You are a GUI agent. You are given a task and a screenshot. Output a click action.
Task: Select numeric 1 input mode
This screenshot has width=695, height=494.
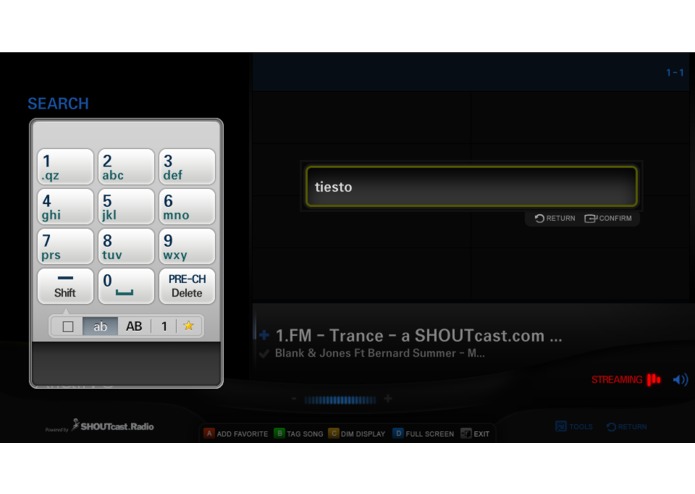pyautogui.click(x=164, y=327)
